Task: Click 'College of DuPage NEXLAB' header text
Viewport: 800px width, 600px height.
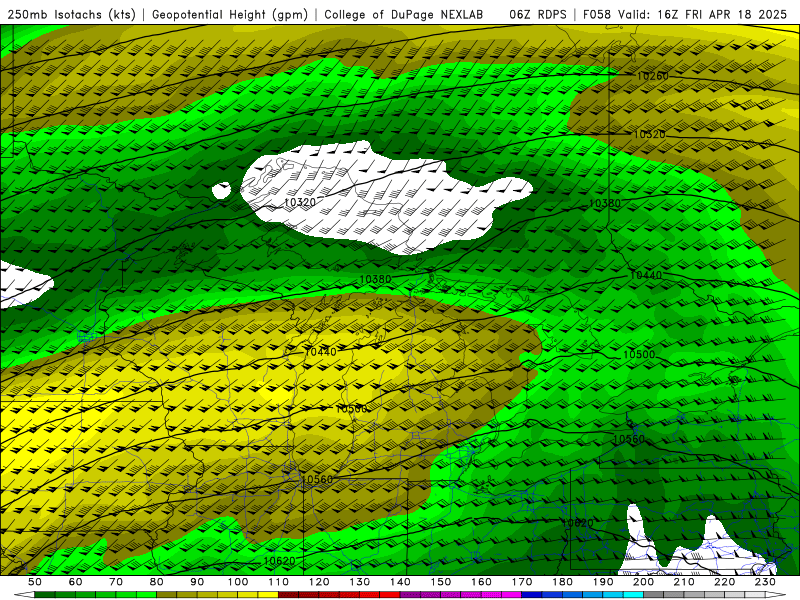Action: (404, 14)
